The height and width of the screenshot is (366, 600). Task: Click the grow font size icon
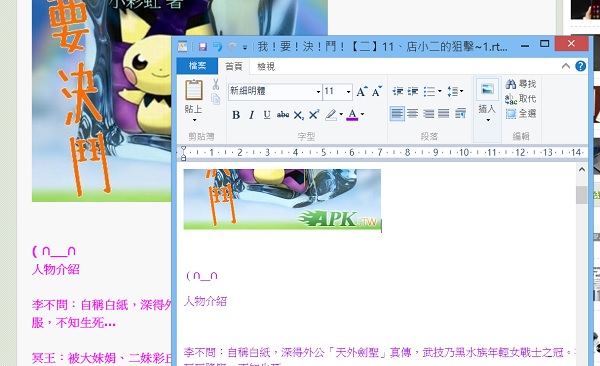(362, 92)
